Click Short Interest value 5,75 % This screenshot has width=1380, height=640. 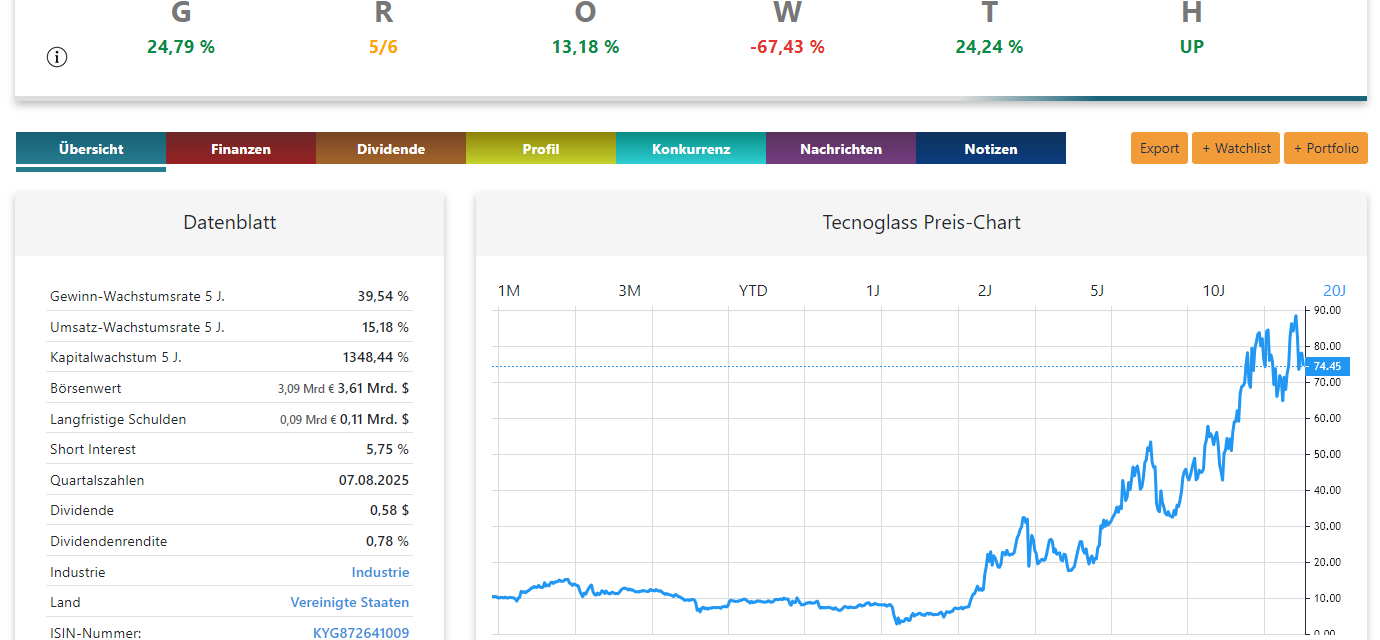click(x=387, y=450)
